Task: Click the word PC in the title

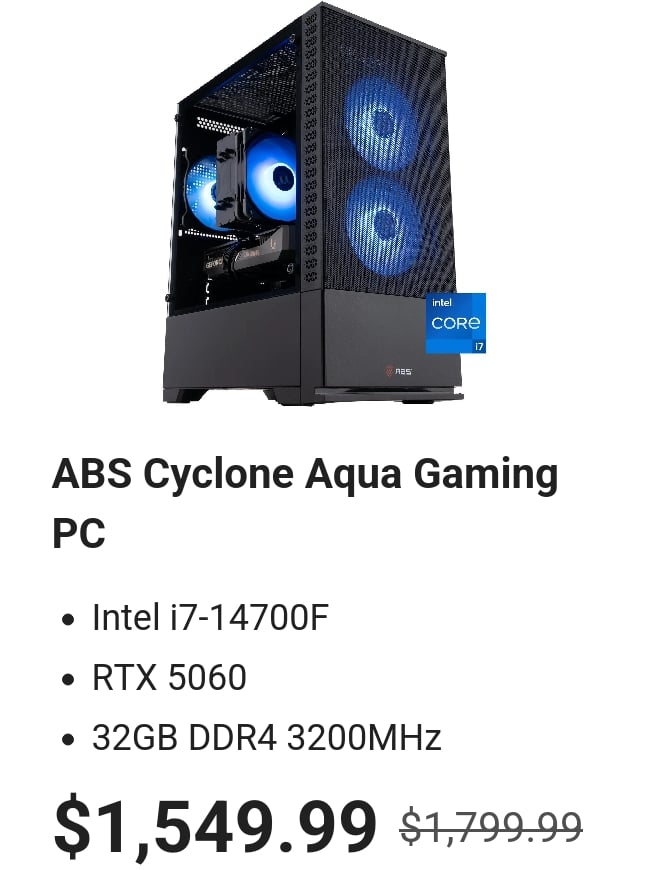Action: click(79, 534)
